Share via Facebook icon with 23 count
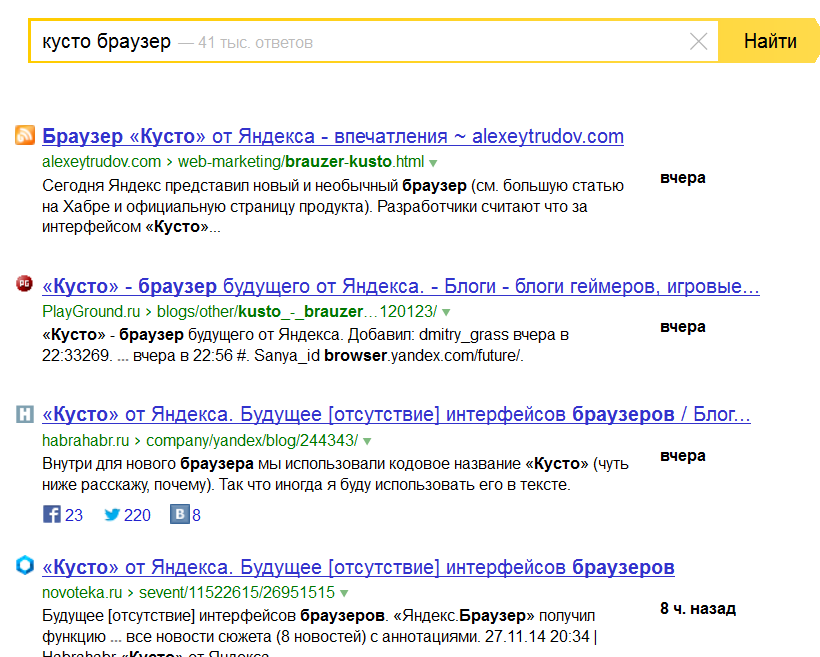This screenshot has width=820, height=657. [52, 515]
